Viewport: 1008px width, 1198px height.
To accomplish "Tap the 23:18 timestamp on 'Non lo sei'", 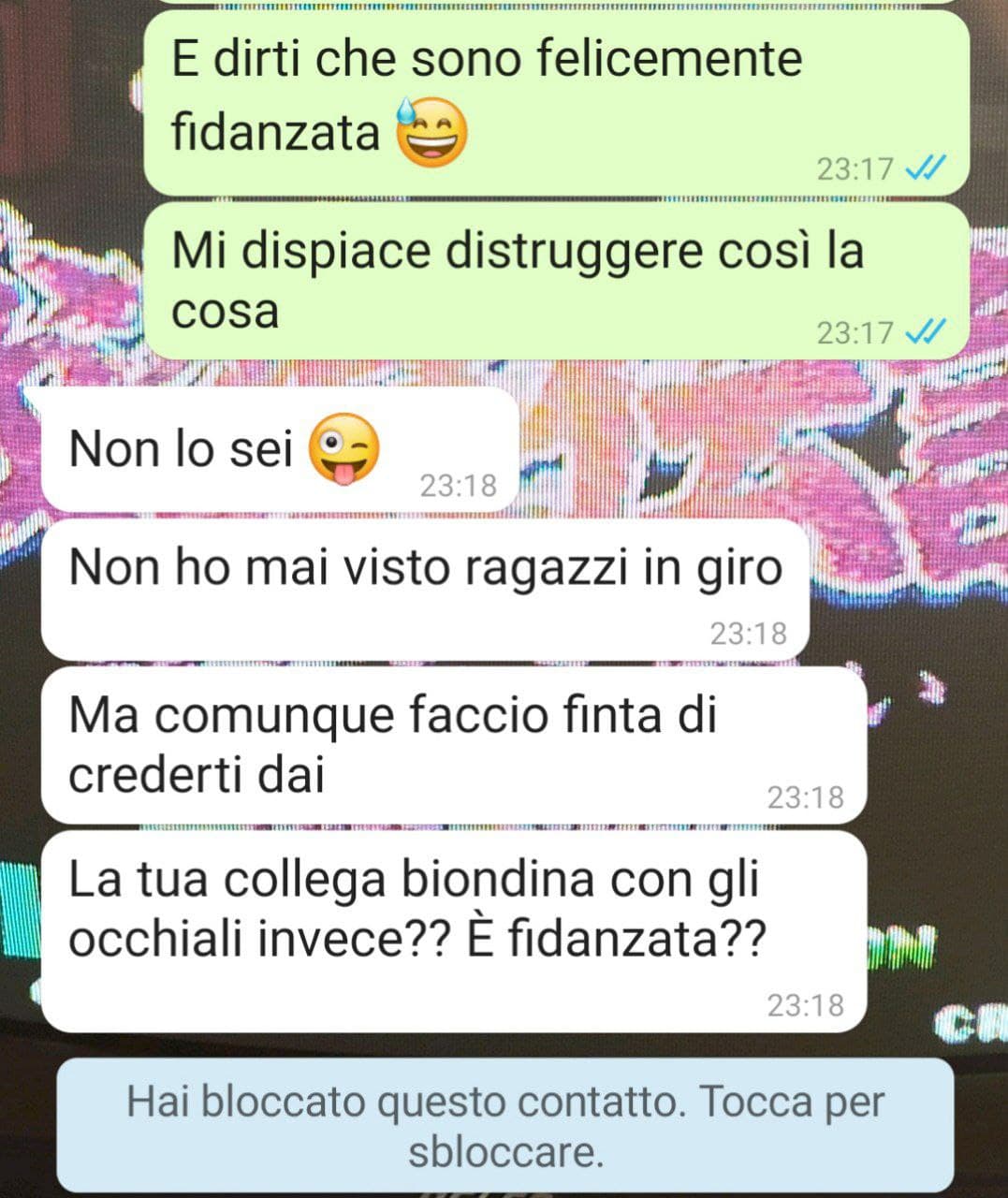I will [458, 486].
